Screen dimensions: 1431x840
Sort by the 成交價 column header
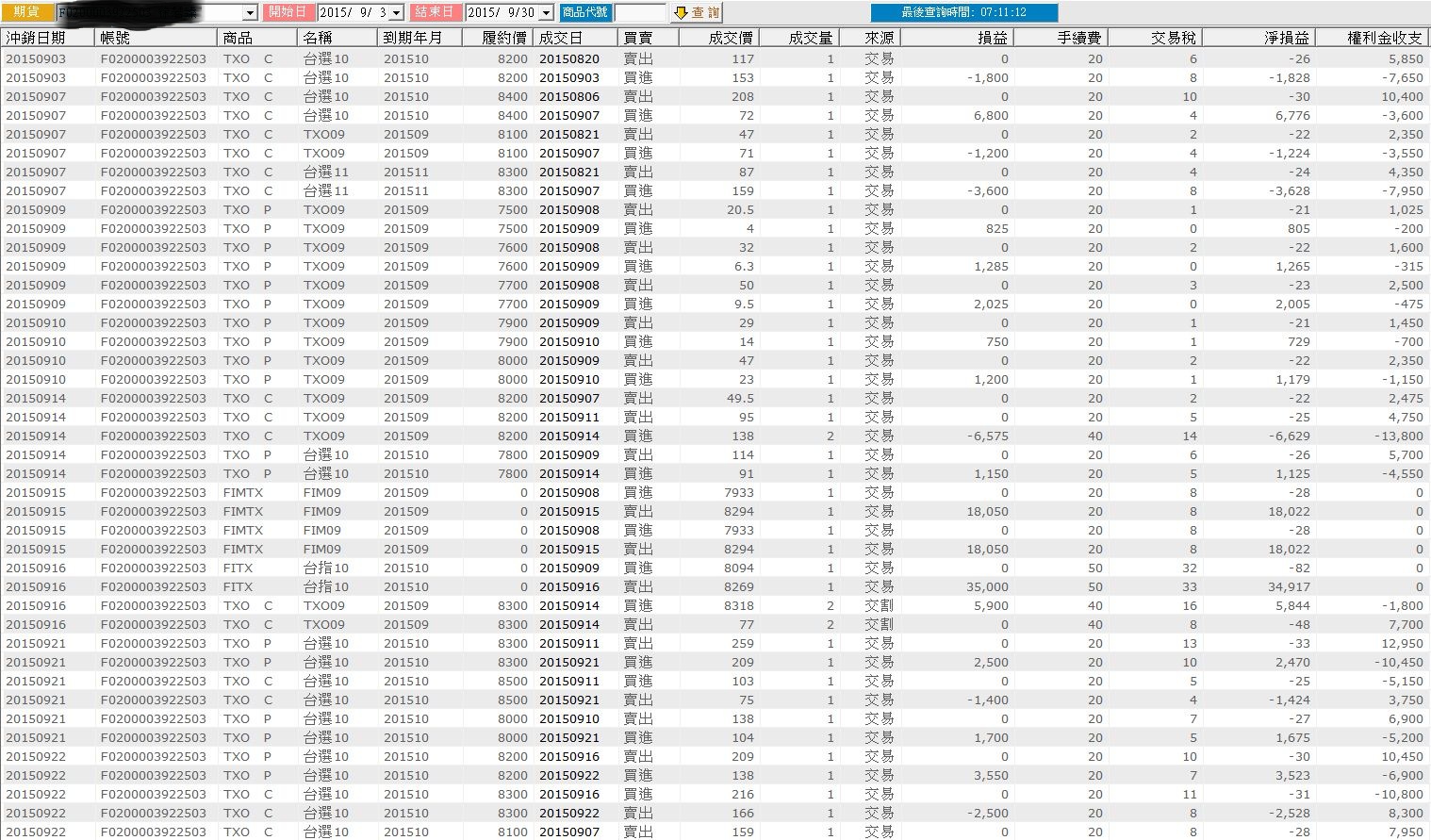pyautogui.click(x=719, y=38)
